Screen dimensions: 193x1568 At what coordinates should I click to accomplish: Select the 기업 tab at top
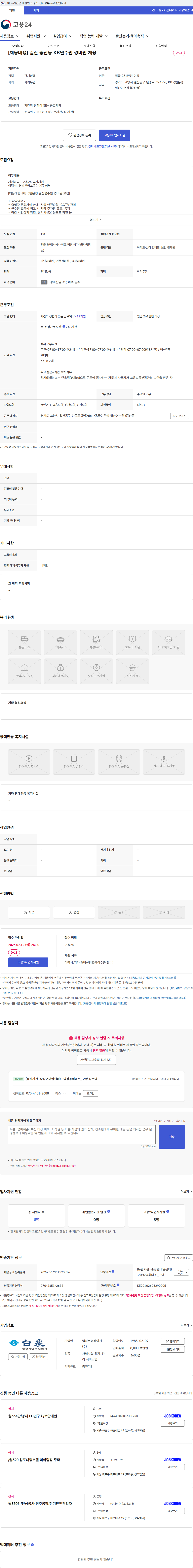[36, 10]
